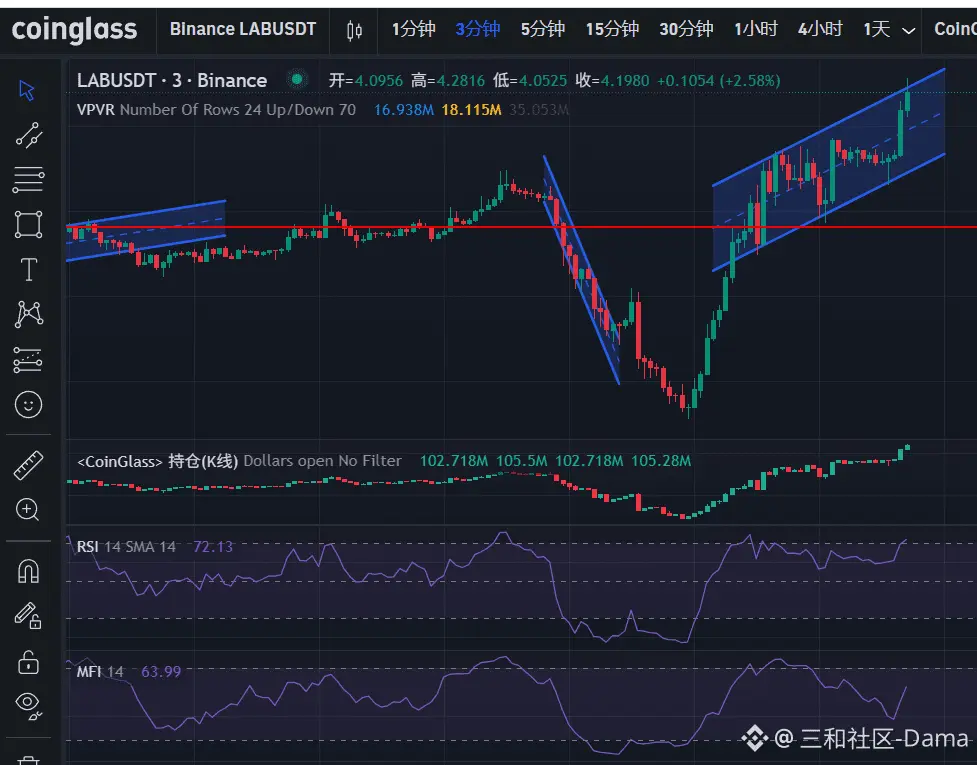
Task: Toggle hide all drawings eye icon
Action: click(28, 706)
